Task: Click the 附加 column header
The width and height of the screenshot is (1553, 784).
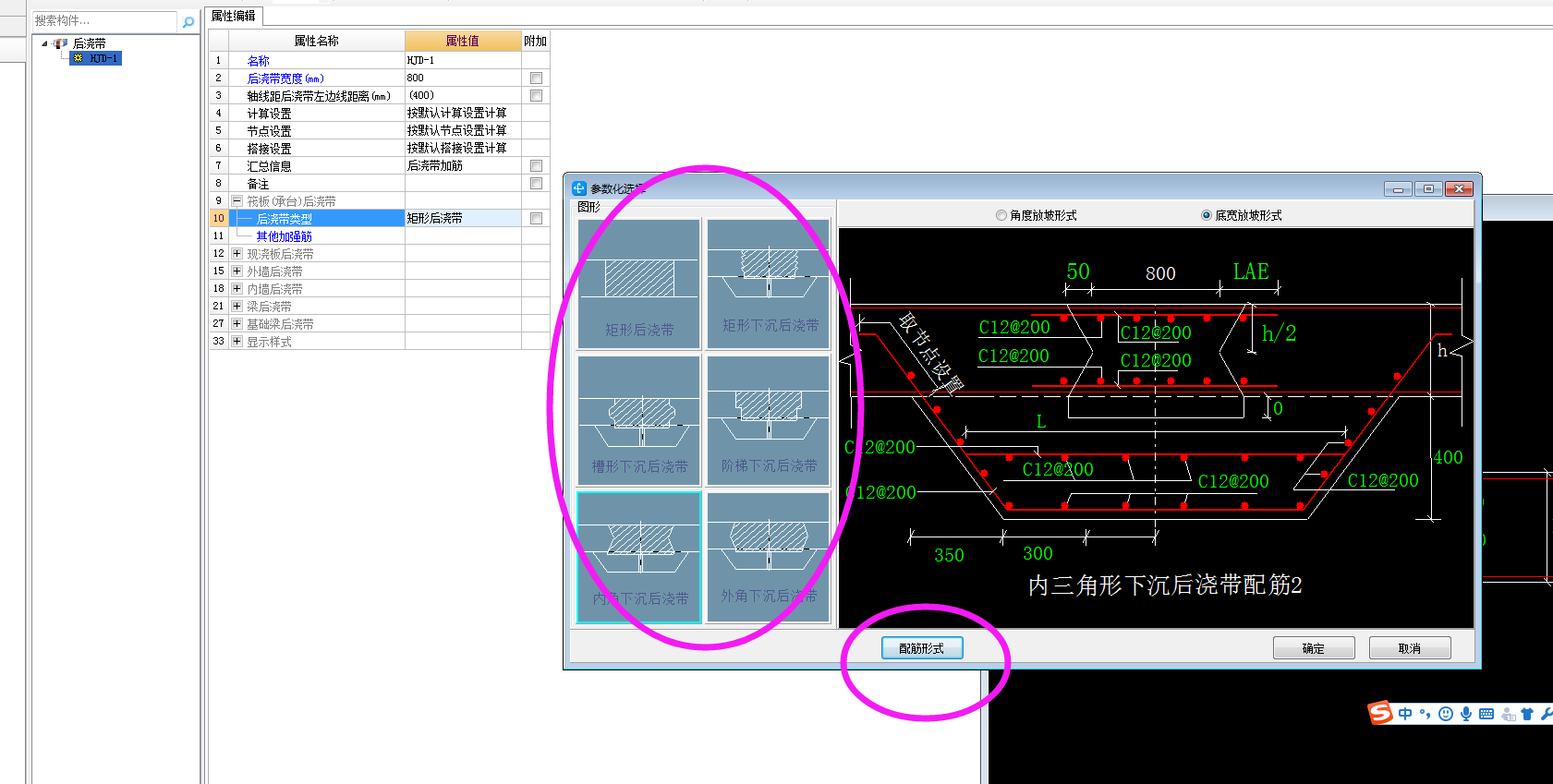Action: 536,41
